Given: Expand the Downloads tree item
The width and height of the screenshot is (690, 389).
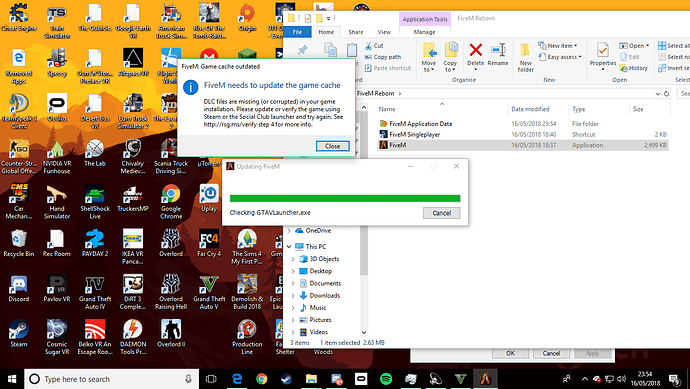Looking at the screenshot, I should point(293,296).
